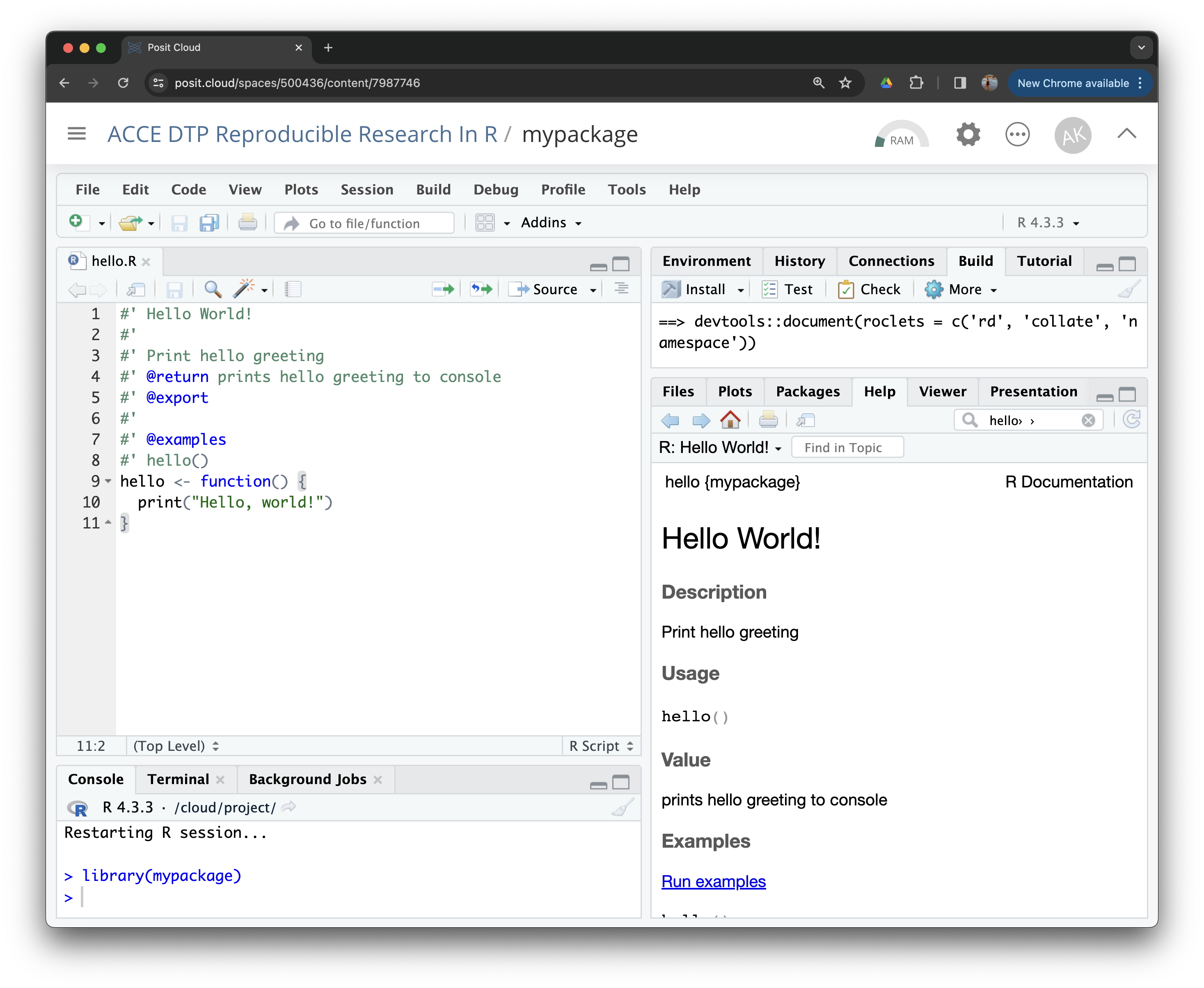Open help topic in new window icon

pos(806,421)
